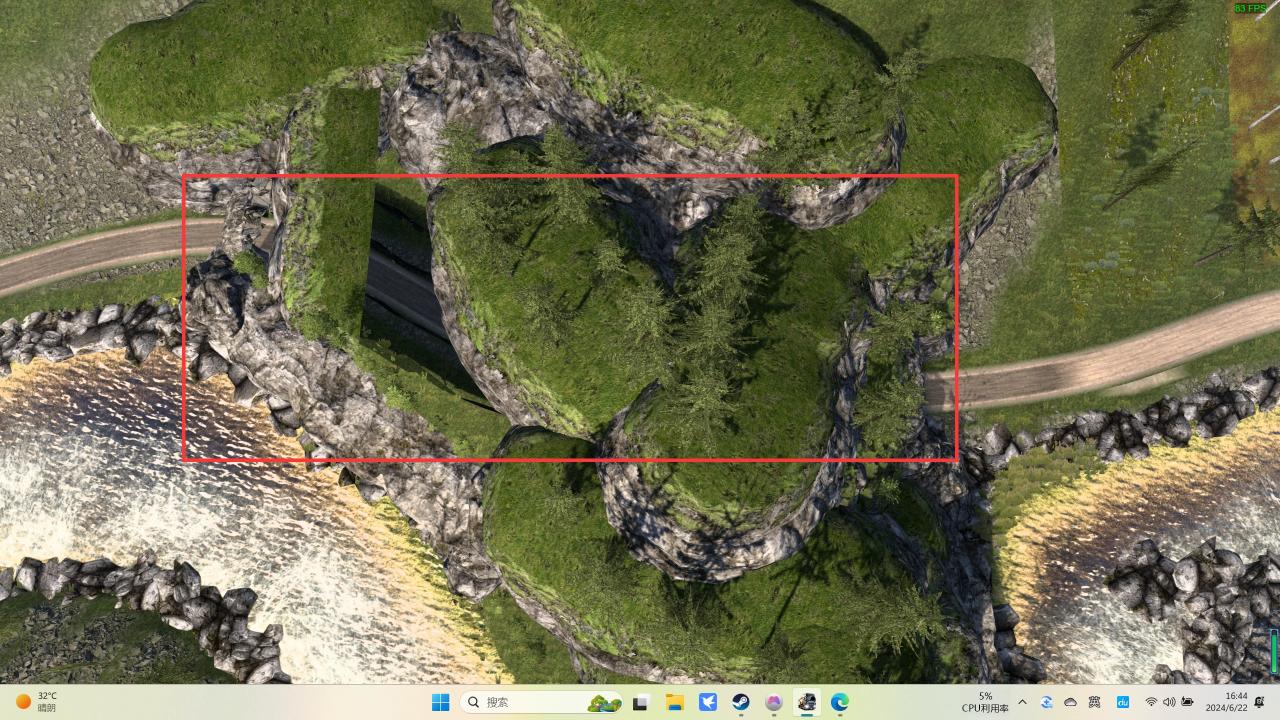Expand the hidden system tray icons
The image size is (1280, 720).
(x=1022, y=702)
